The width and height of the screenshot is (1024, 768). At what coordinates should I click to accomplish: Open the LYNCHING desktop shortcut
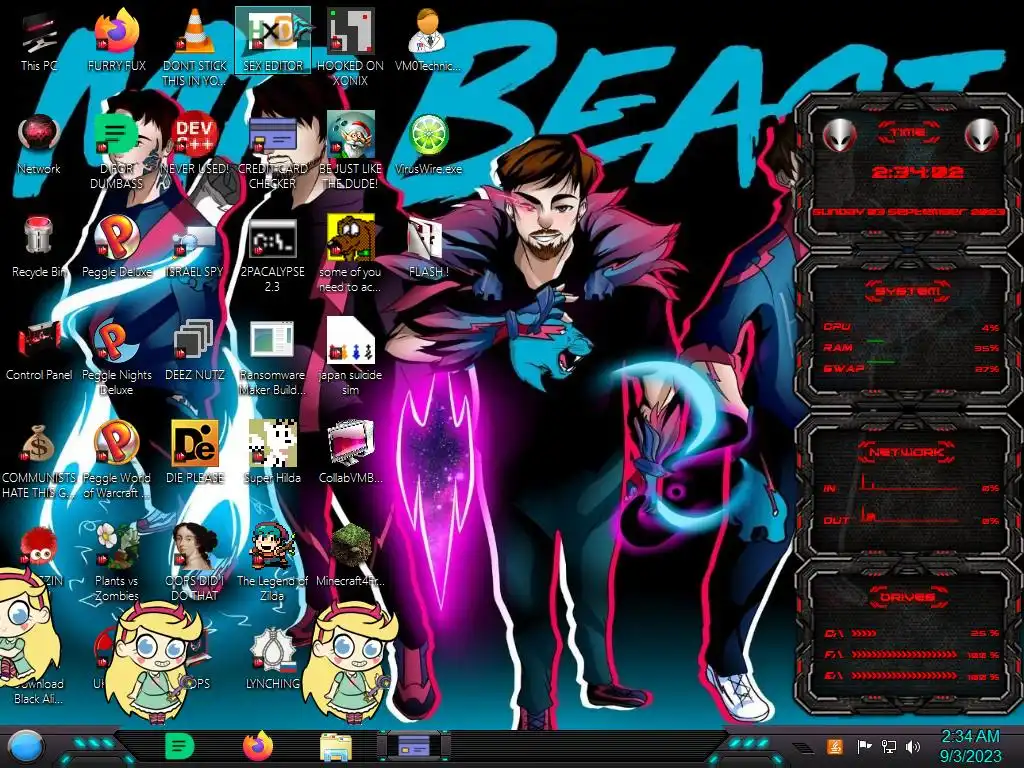pyautogui.click(x=272, y=660)
